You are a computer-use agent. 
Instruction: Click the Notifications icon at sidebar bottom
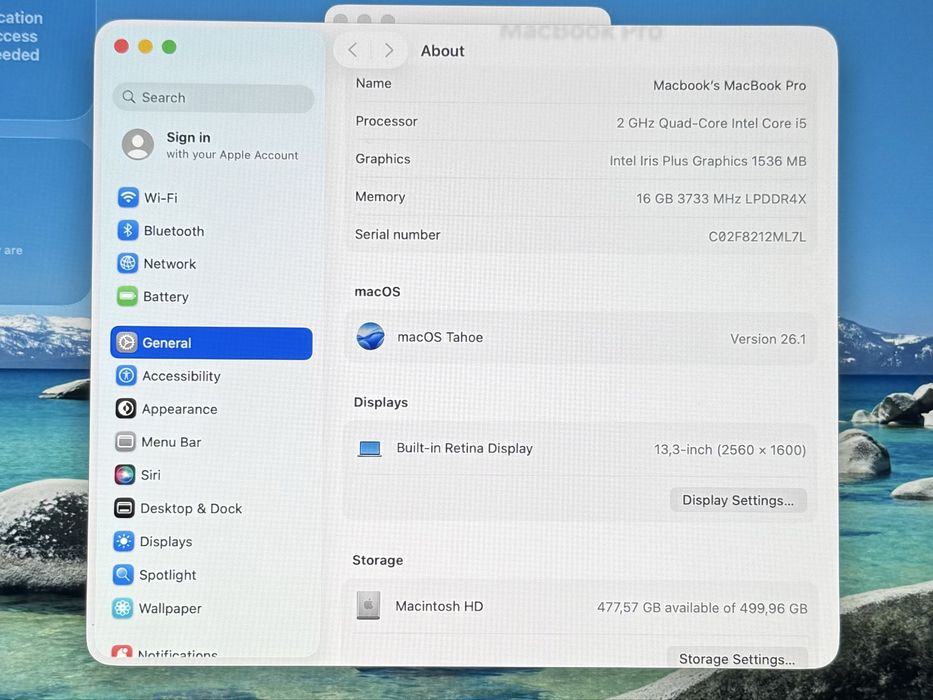tap(121, 651)
